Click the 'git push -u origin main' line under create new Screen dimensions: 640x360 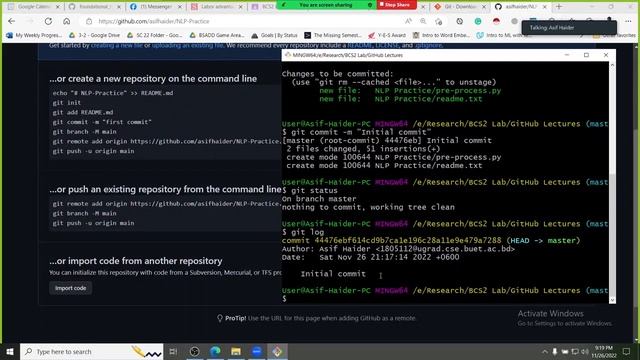click(x=93, y=151)
